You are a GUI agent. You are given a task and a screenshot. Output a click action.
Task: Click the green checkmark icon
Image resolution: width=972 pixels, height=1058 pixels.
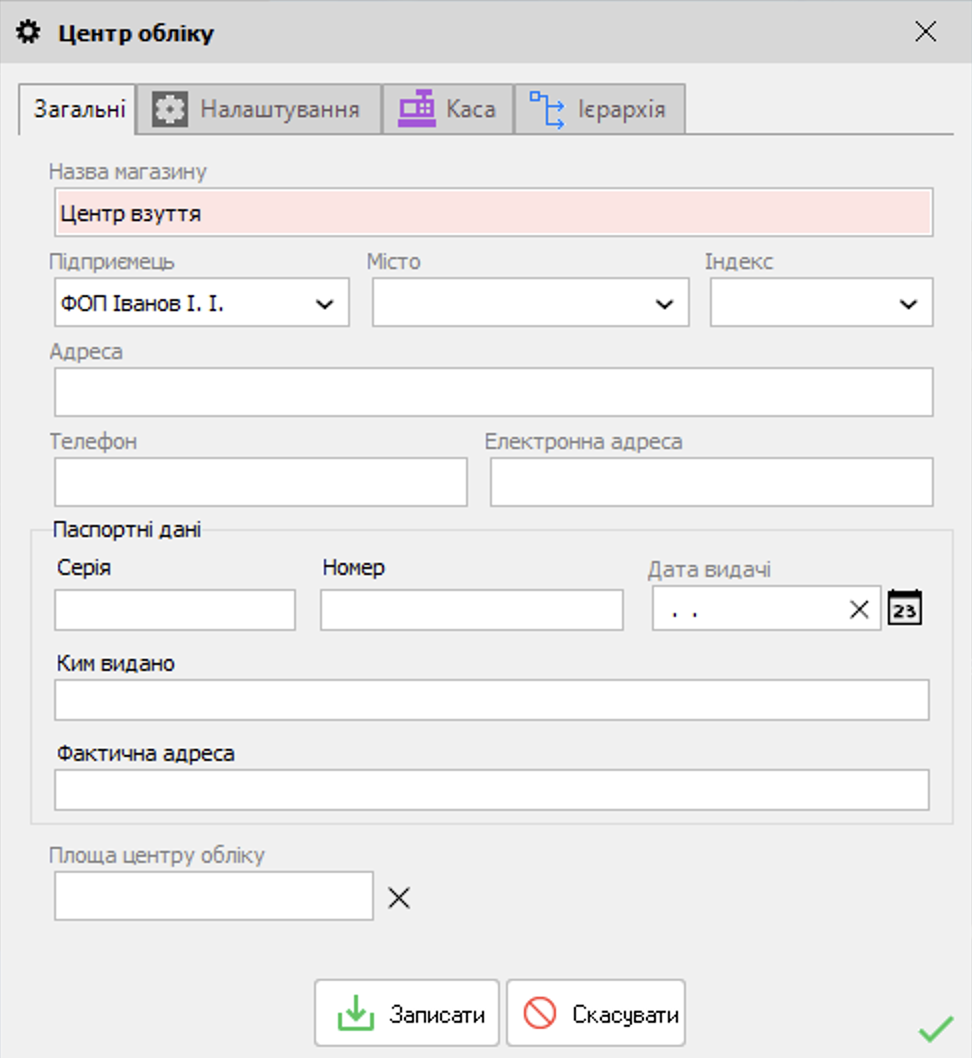(936, 1028)
